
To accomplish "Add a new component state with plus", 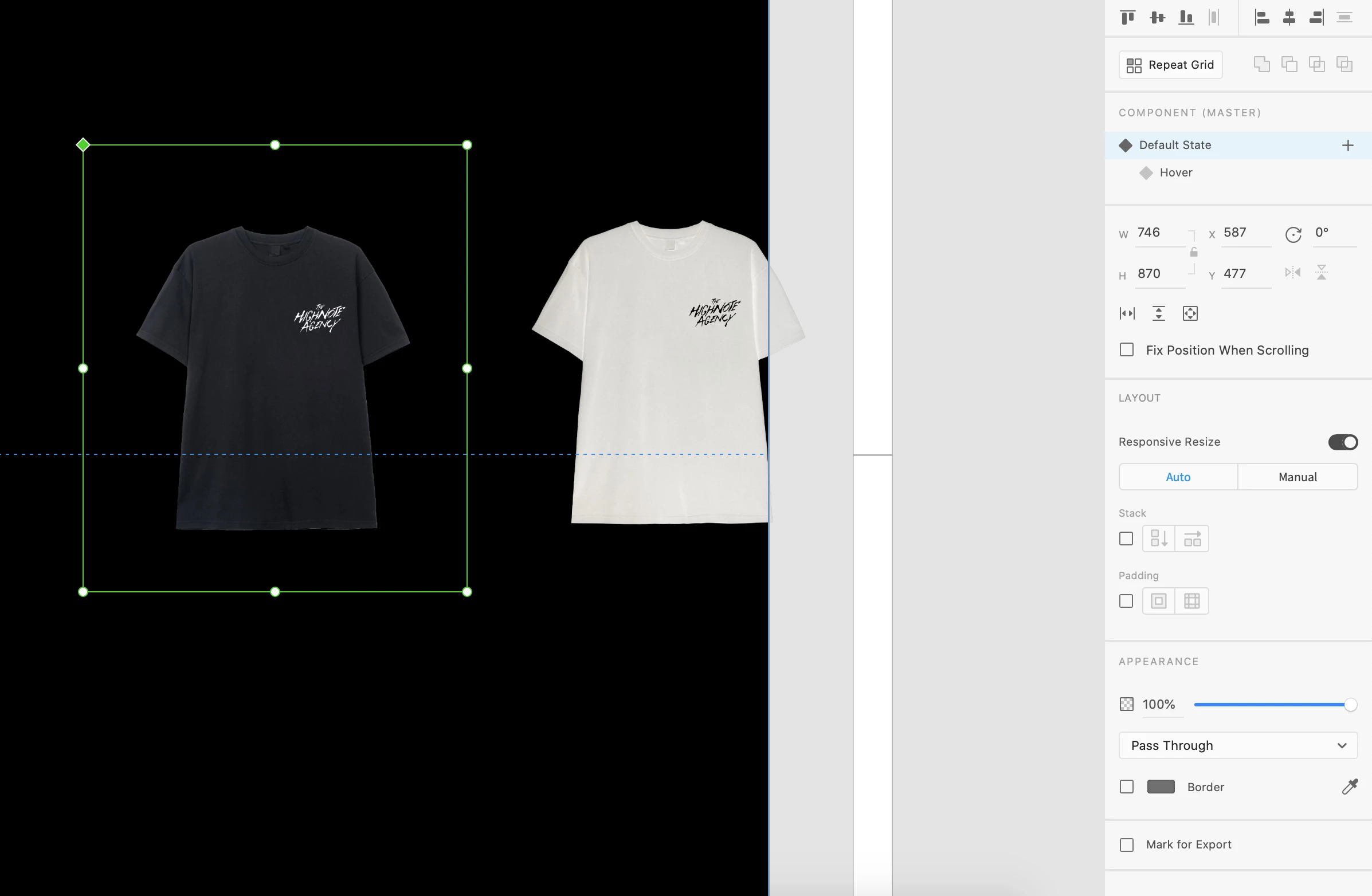I will [1347, 145].
